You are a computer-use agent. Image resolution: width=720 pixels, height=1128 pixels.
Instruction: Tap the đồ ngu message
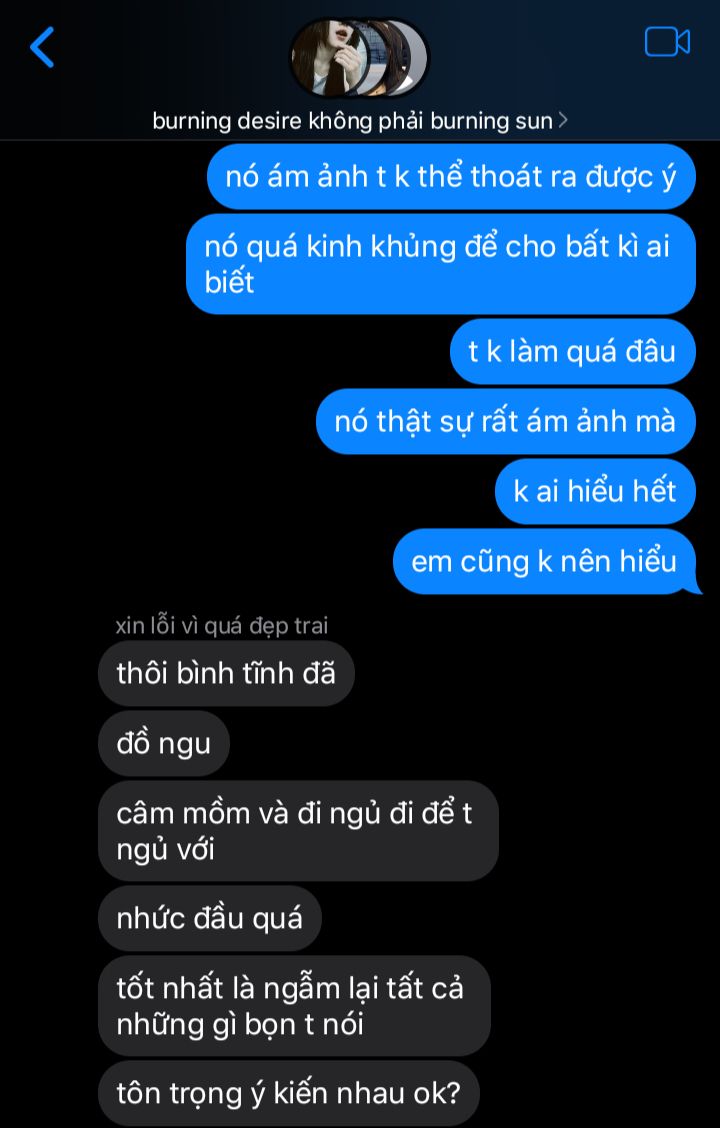pos(163,743)
